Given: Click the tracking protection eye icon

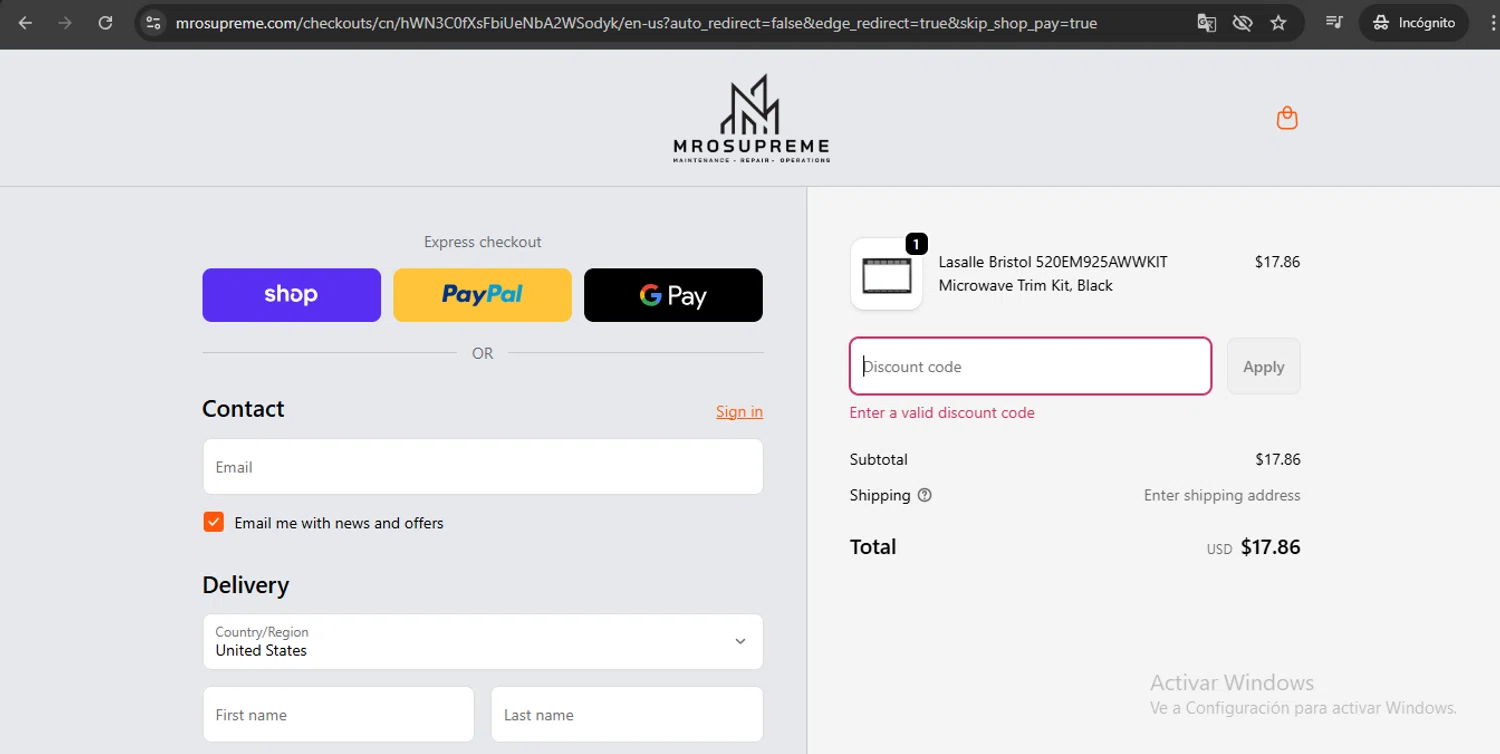Looking at the screenshot, I should 1242,22.
